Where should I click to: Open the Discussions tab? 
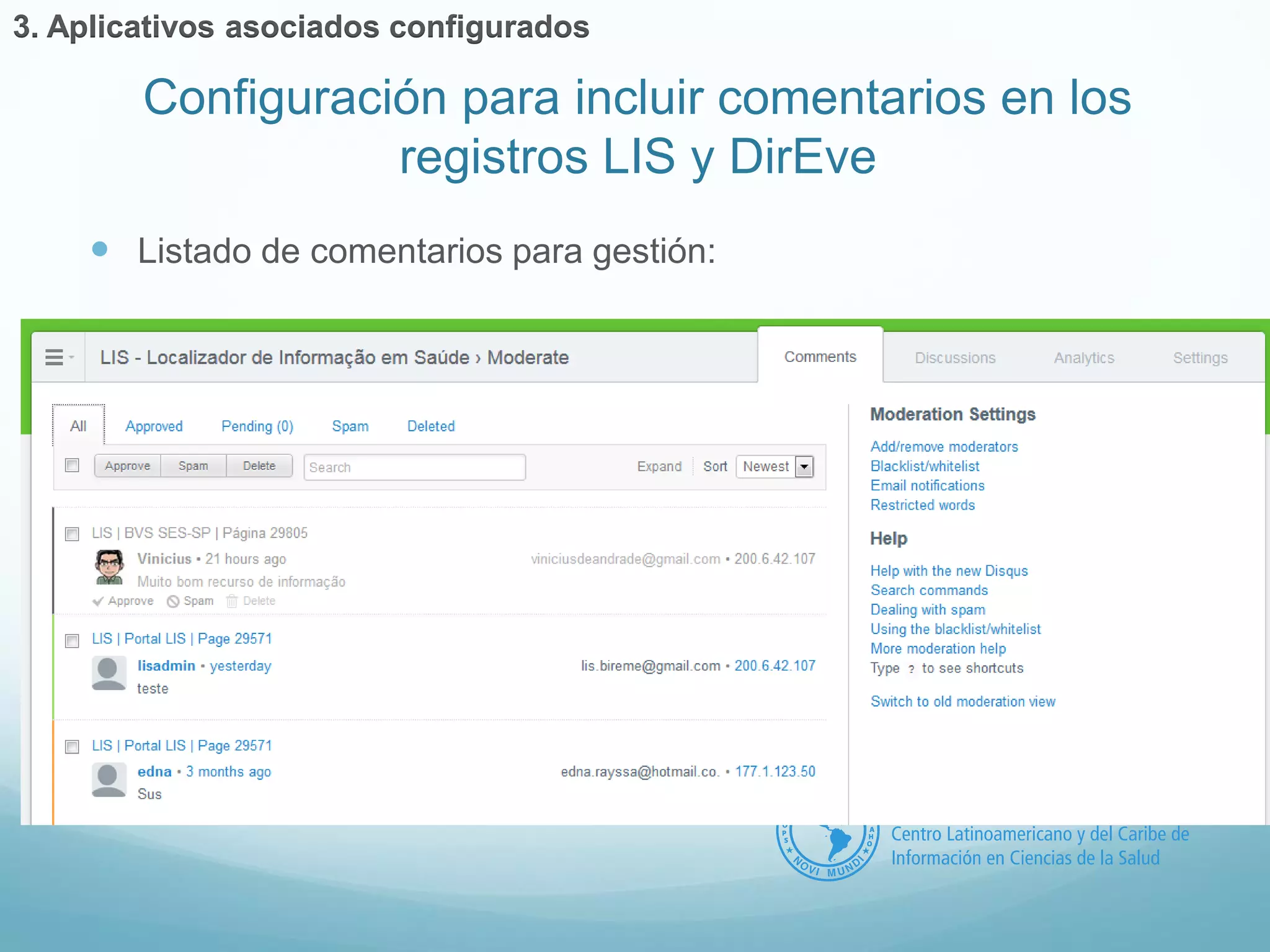pyautogui.click(x=955, y=358)
